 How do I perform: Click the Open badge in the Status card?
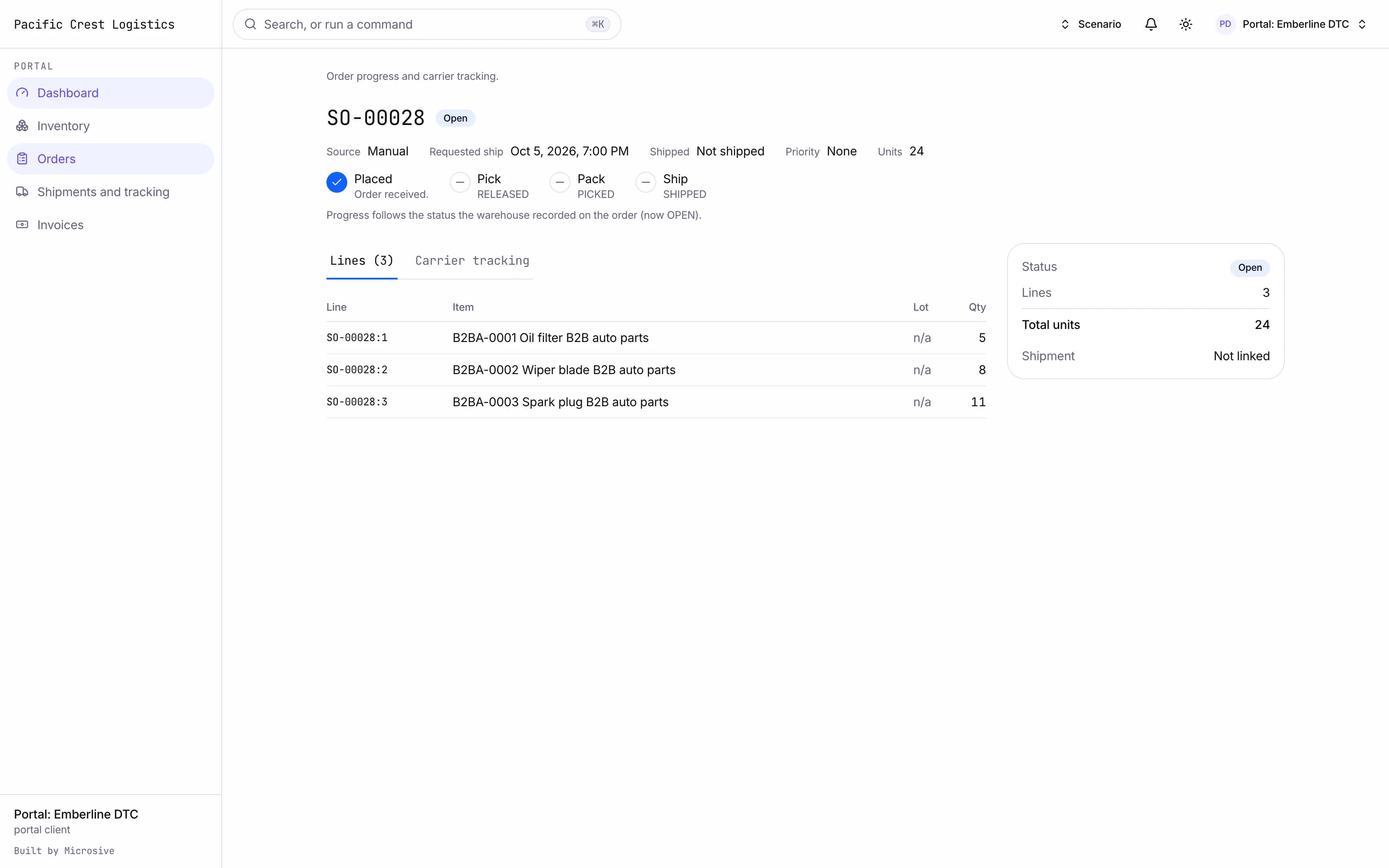[x=1250, y=267]
